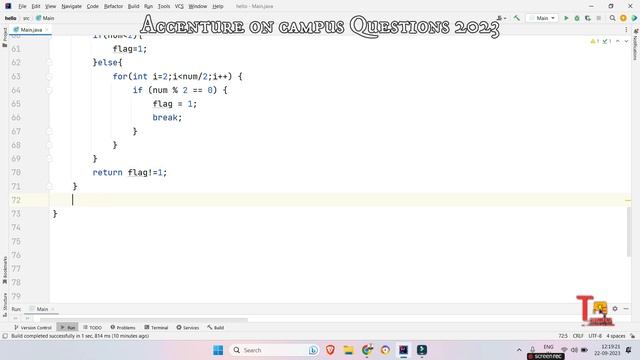Open the Bookmarks tool window
Image resolution: width=640 pixels, height=360 pixels.
point(4,270)
